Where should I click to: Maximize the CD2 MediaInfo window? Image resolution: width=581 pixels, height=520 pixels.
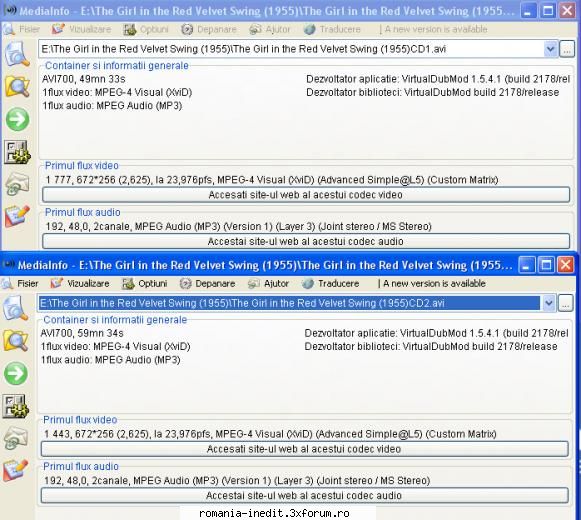tap(546, 265)
